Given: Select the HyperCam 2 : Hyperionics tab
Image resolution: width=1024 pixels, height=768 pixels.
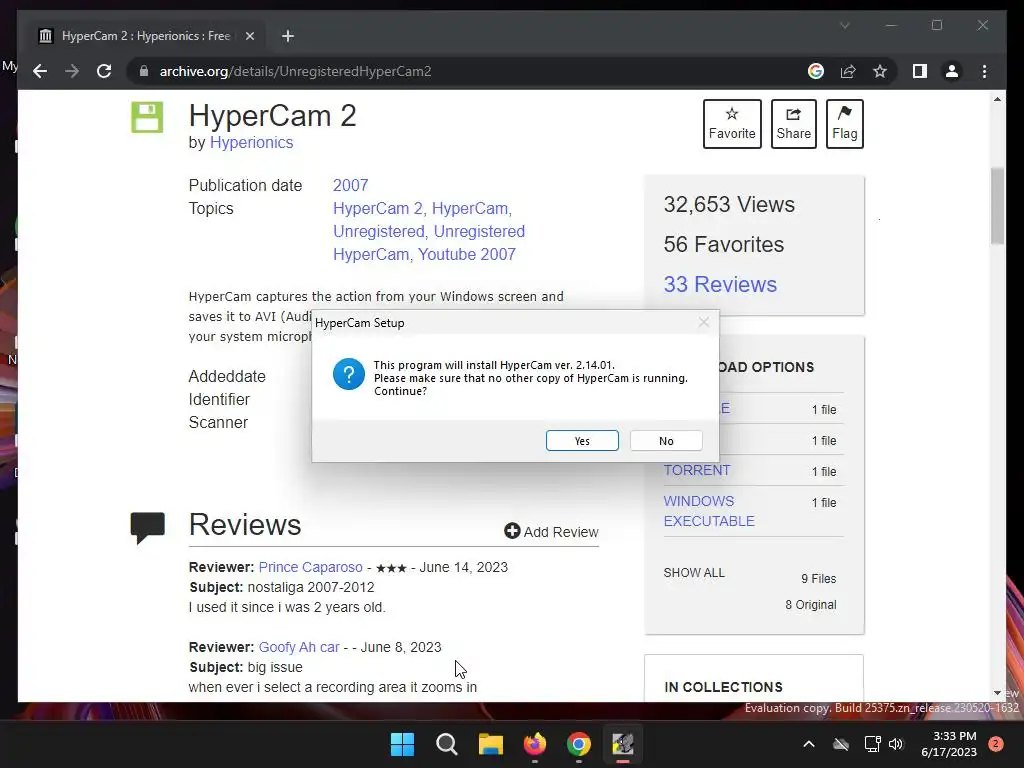Looking at the screenshot, I should (146, 36).
